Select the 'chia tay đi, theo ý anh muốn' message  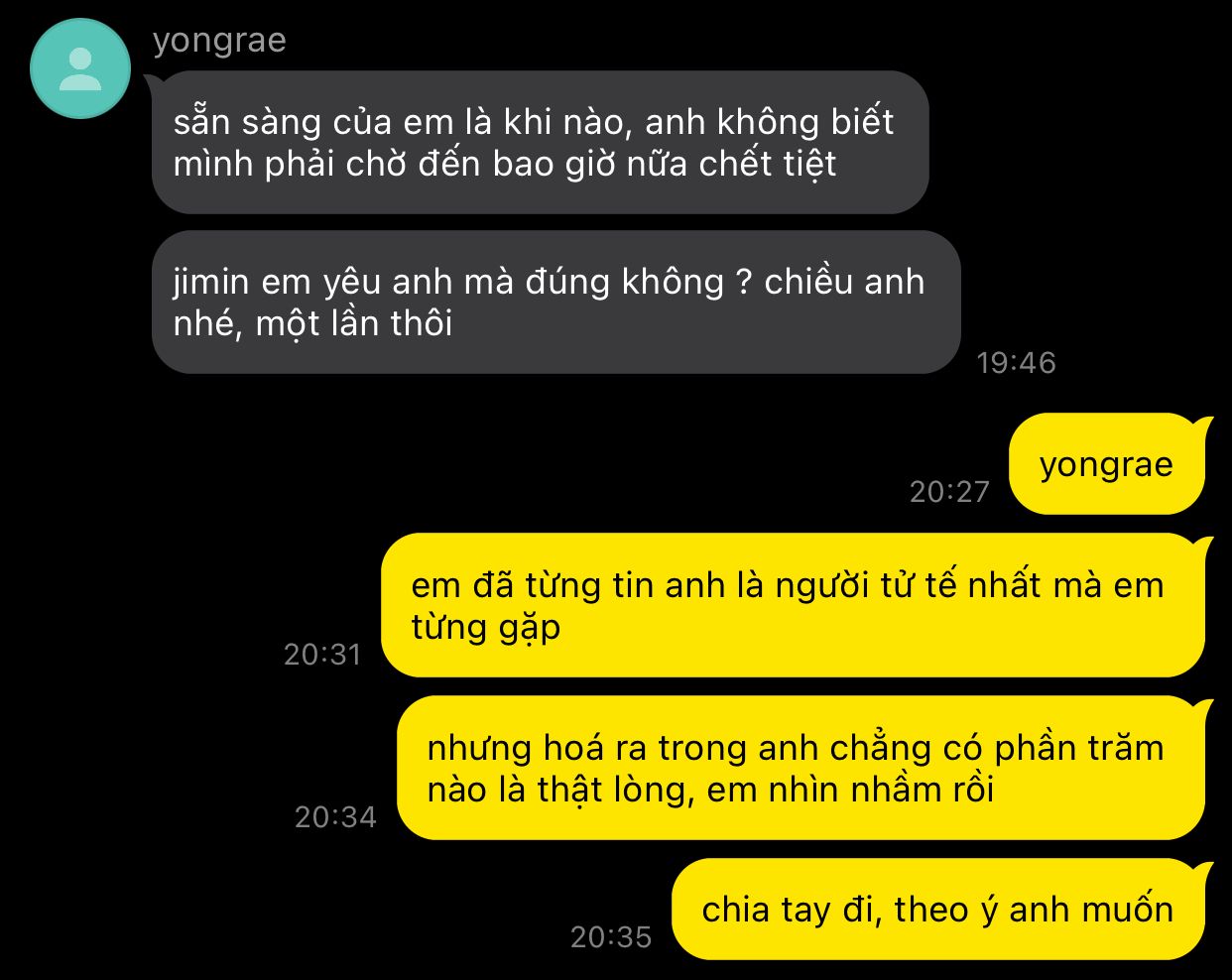point(937,910)
